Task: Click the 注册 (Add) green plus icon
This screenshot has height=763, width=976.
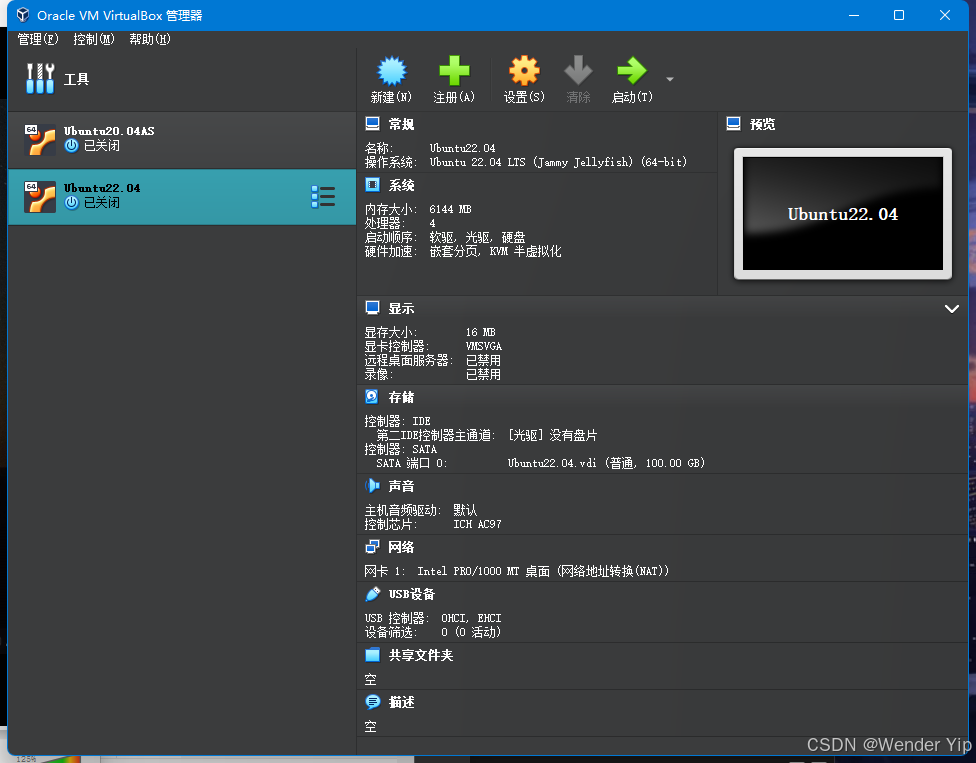Action: point(454,70)
